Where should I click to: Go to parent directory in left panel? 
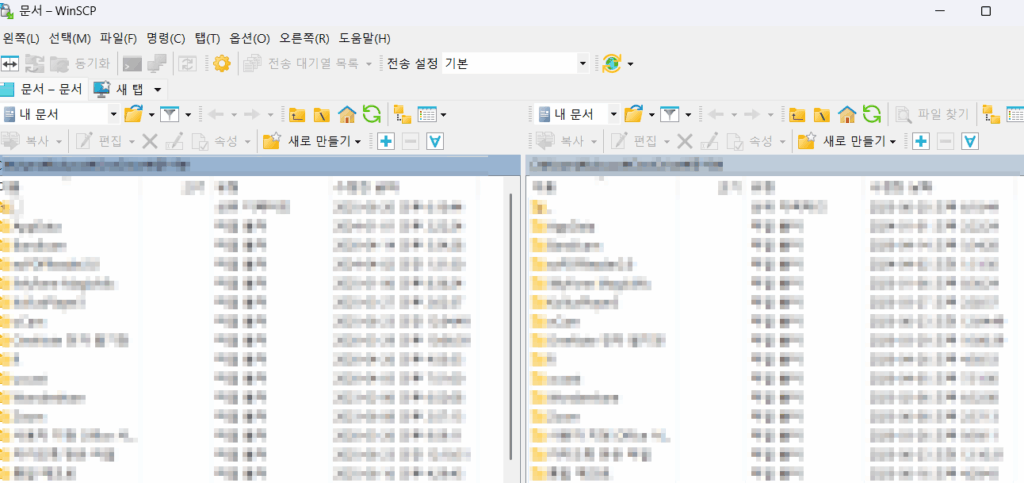[298, 115]
